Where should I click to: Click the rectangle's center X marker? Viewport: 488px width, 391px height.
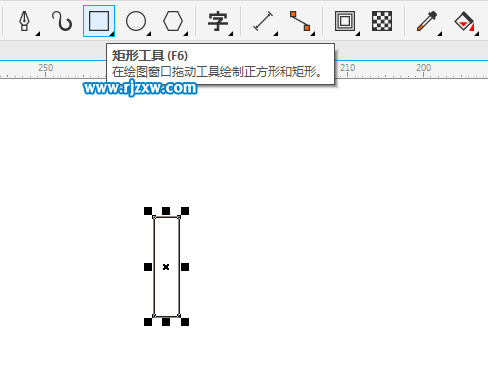[x=166, y=267]
